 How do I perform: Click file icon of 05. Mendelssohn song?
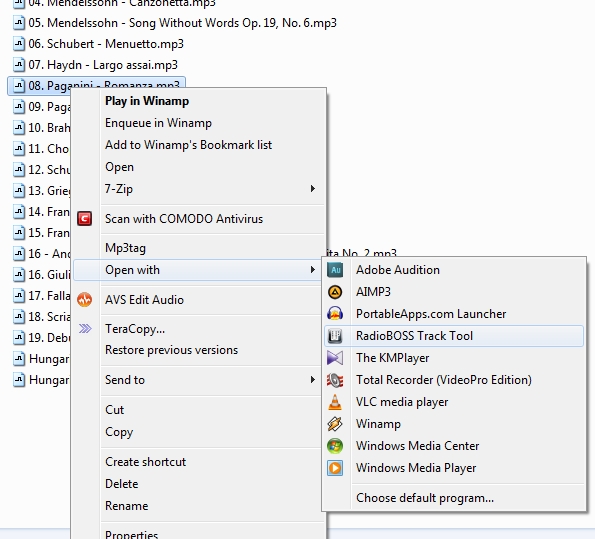(19, 23)
